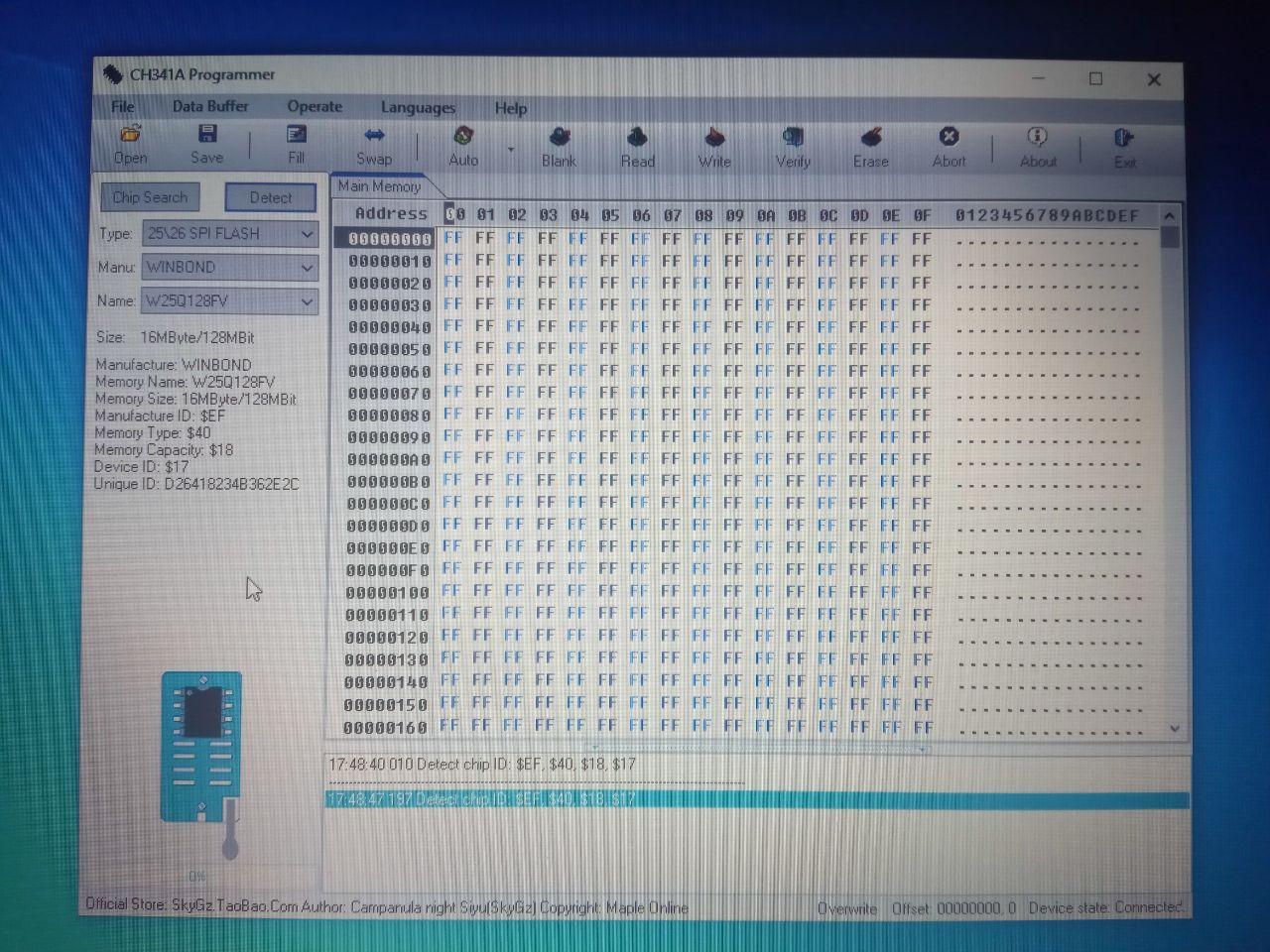
Task: Open the Type dropdown showing 25\26 SPI FLASH
Action: tap(230, 234)
